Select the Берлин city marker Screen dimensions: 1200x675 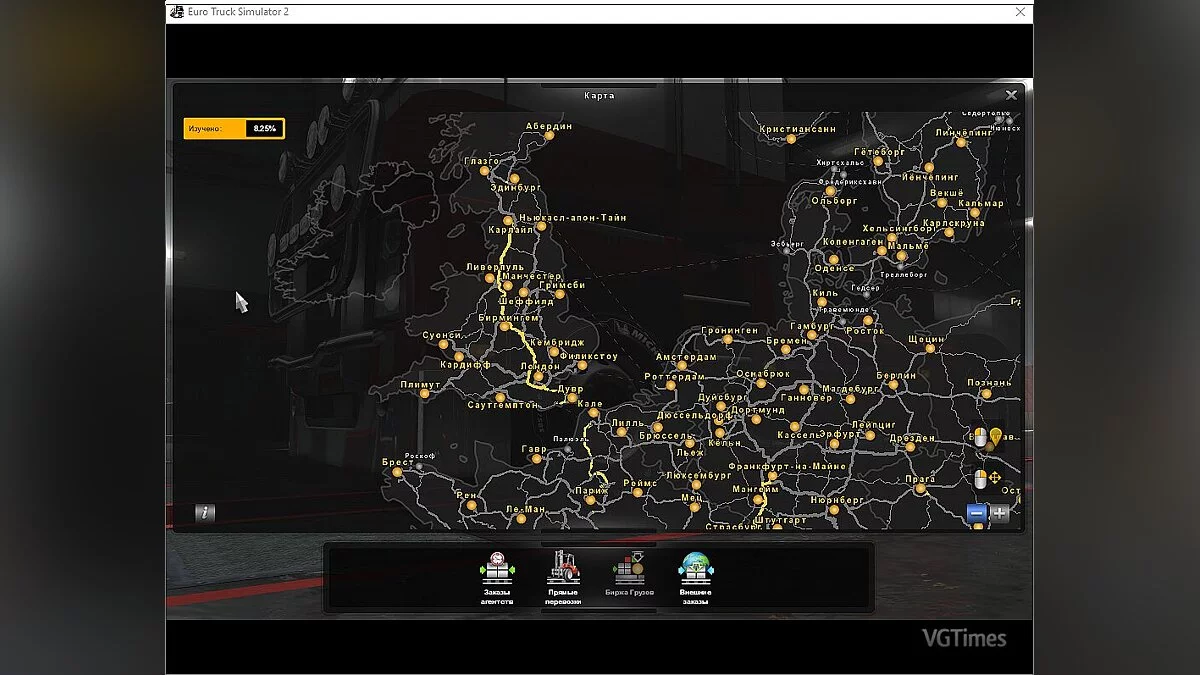893,386
